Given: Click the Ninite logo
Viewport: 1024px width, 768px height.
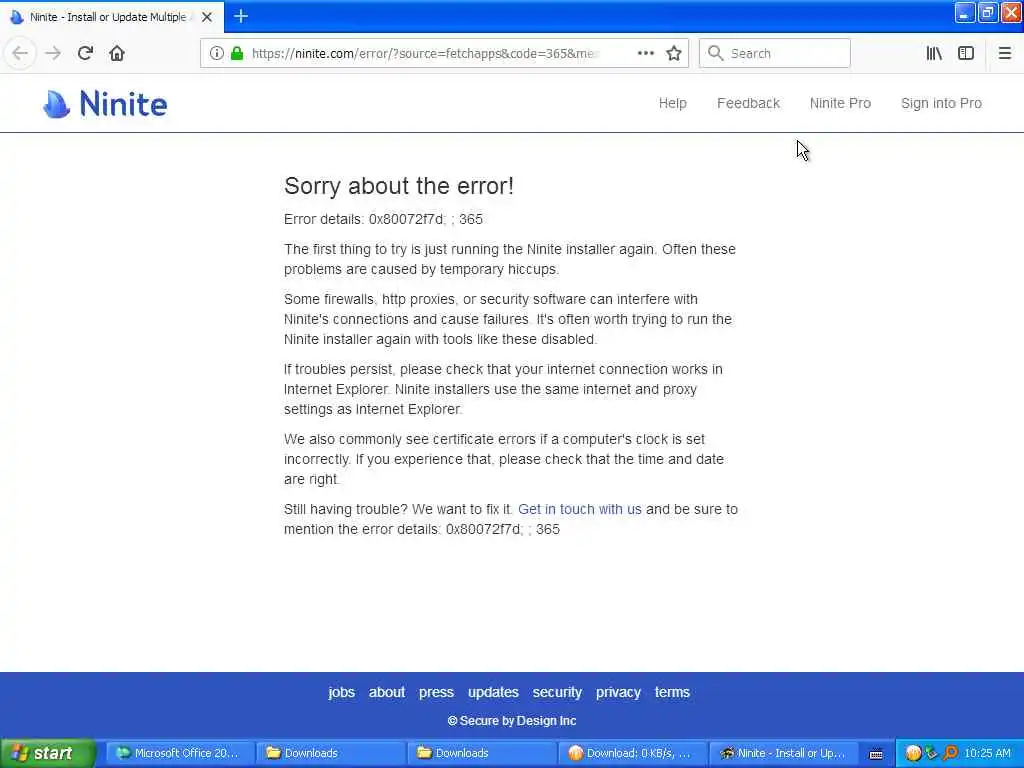Looking at the screenshot, I should (105, 104).
